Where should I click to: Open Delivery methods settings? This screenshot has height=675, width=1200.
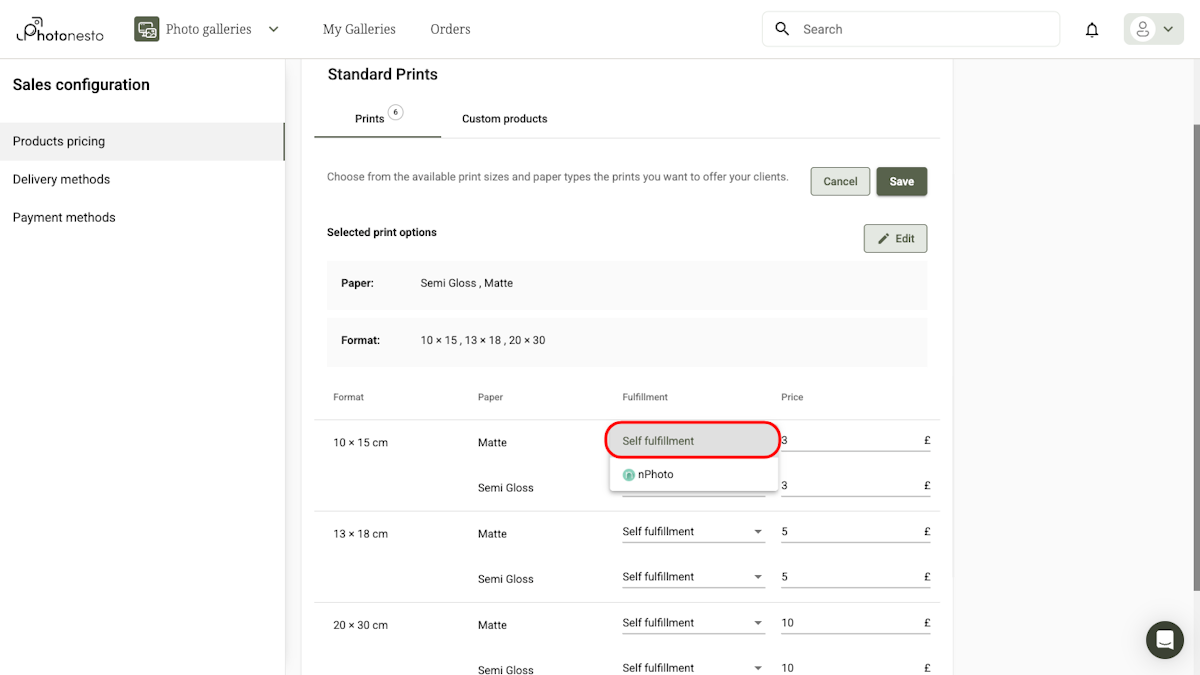[61, 179]
